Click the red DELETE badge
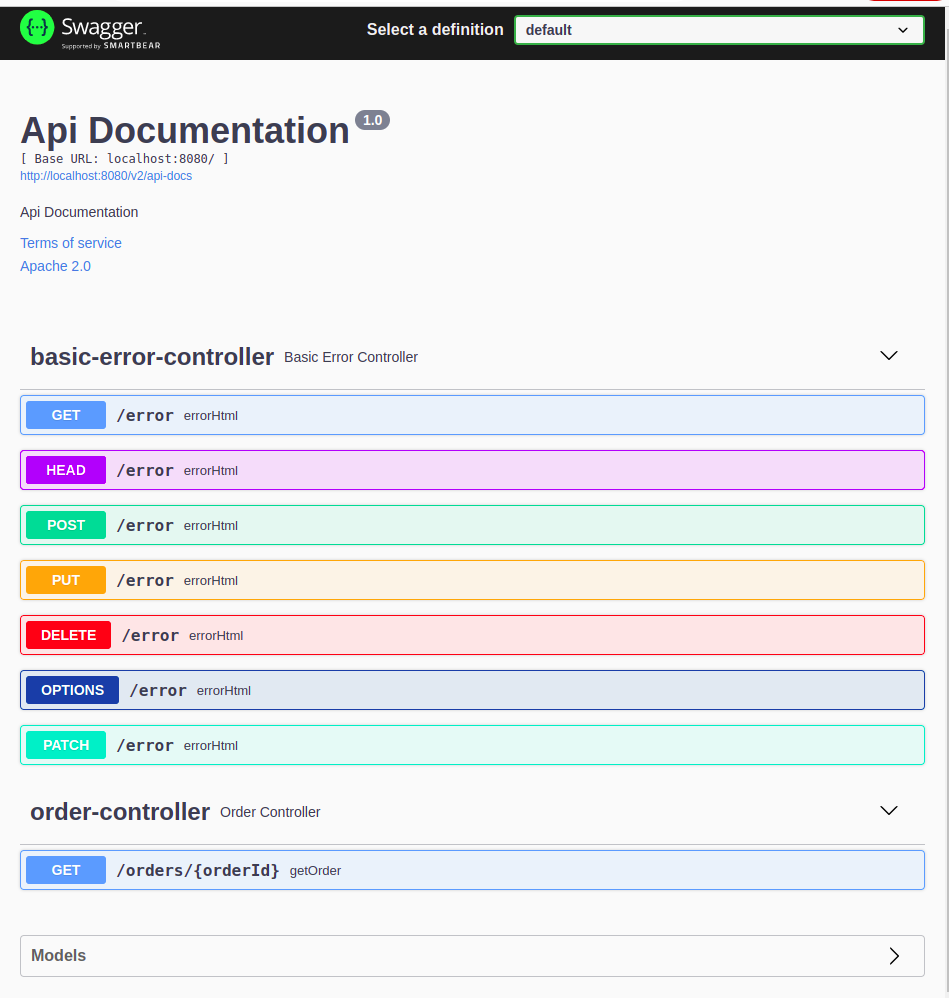The height and width of the screenshot is (998, 949). click(x=67, y=635)
